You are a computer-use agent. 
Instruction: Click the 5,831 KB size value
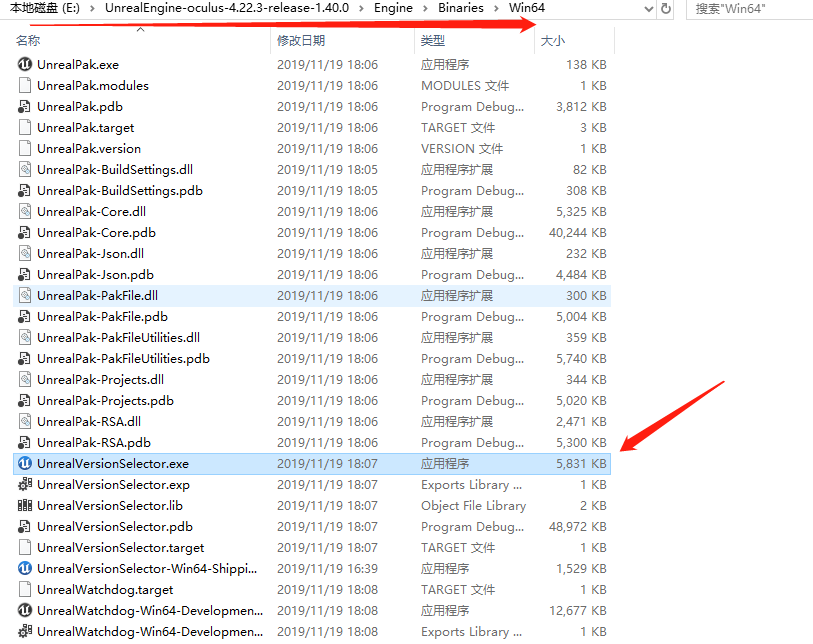click(581, 464)
